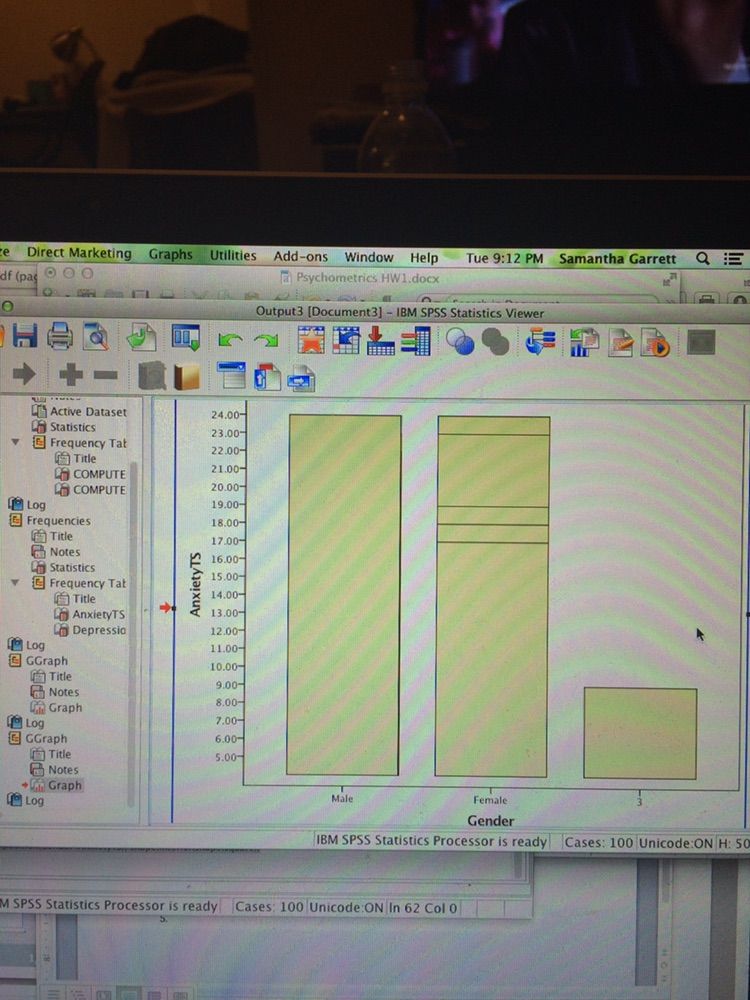Screen dimensions: 750x1000
Task: Click the page-with-pencil toolbar icon
Action: [x=621, y=343]
